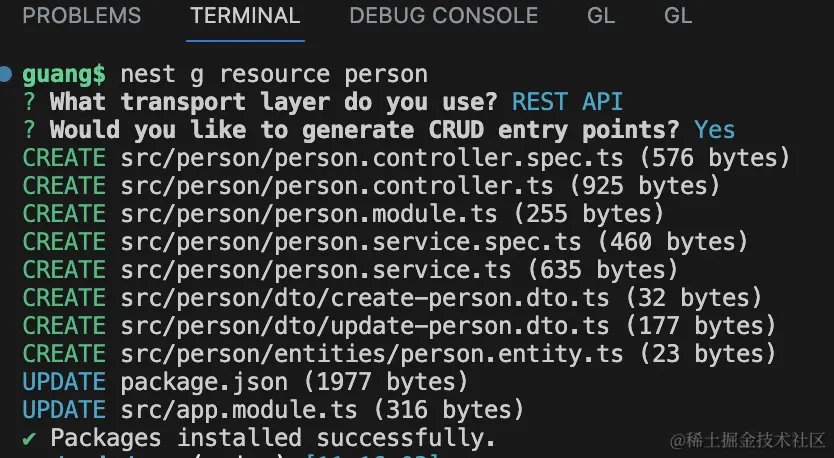Click the 'nest g resource person' command text
This screenshot has width=834, height=458.
pyautogui.click(x=274, y=74)
